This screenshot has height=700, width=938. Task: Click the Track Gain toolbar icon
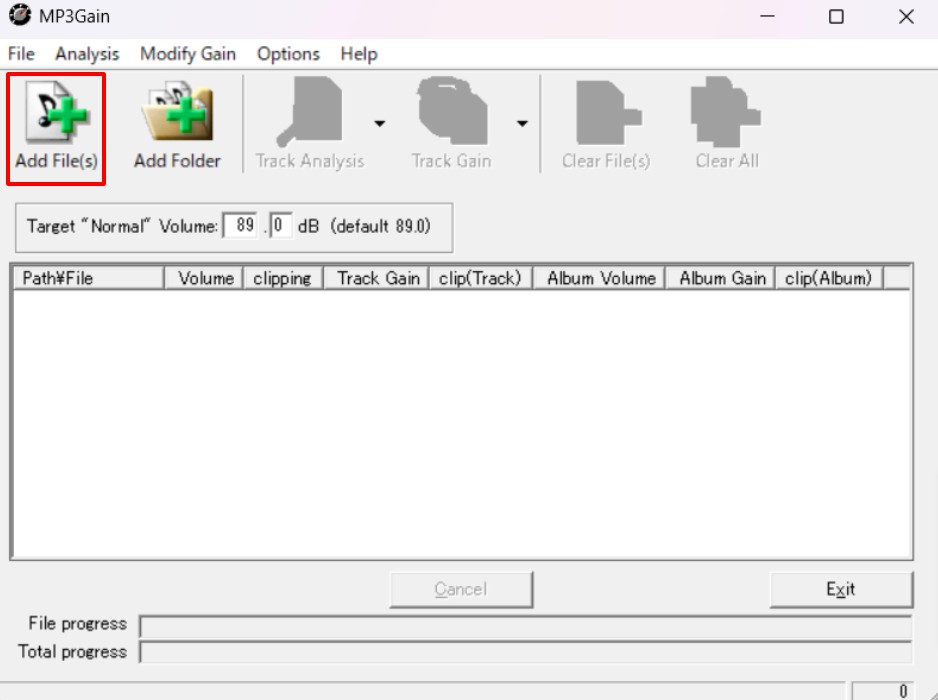(452, 111)
